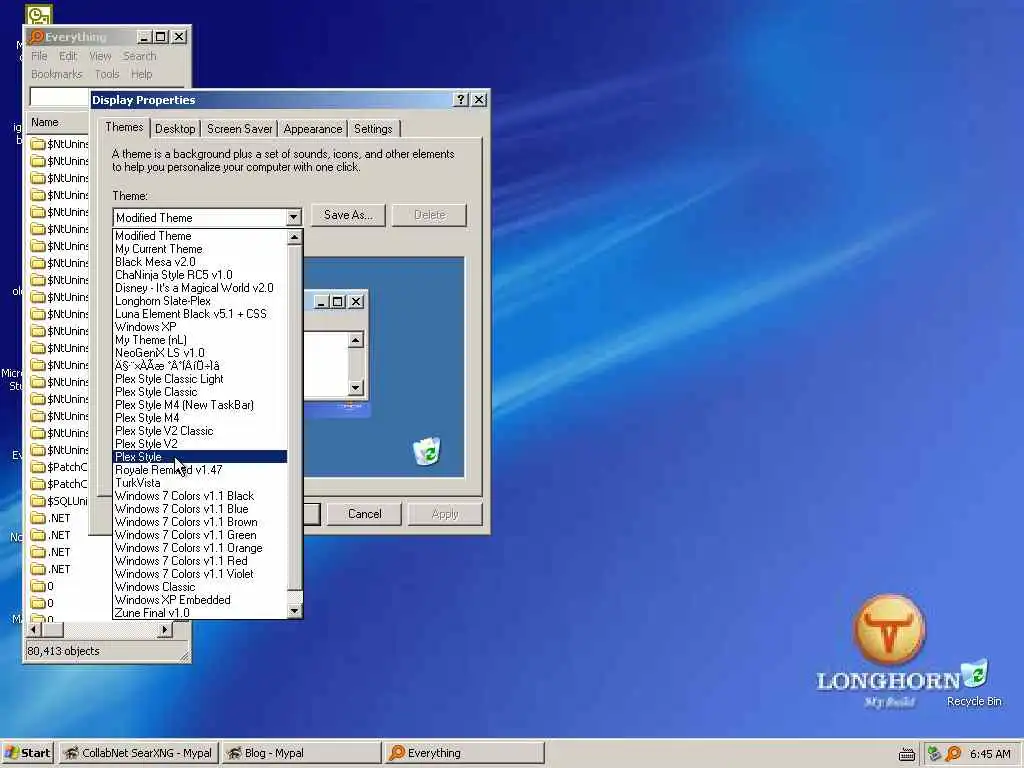Choose Royale Remixed v1.47 theme

point(200,470)
